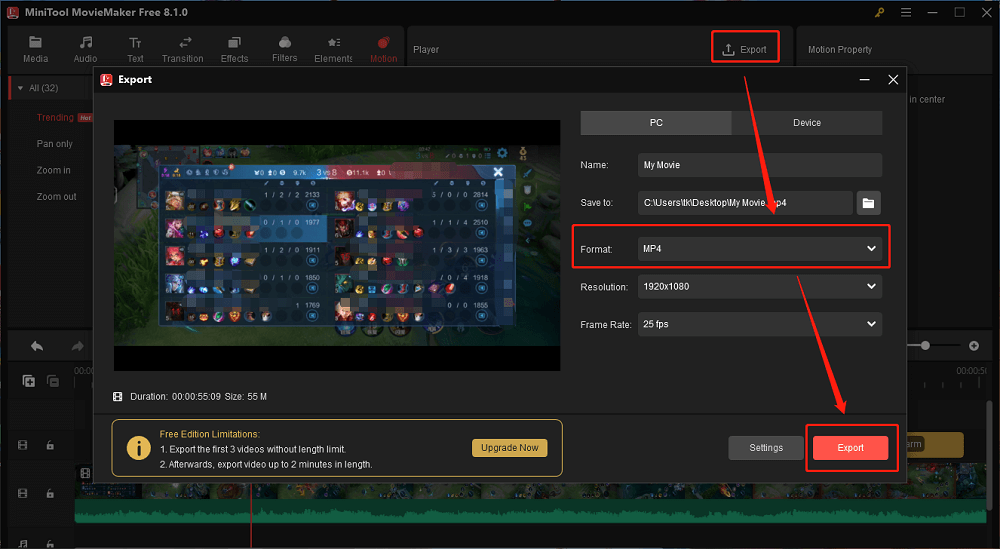
Task: Click the film icon beside Duration
Action: (x=117, y=397)
